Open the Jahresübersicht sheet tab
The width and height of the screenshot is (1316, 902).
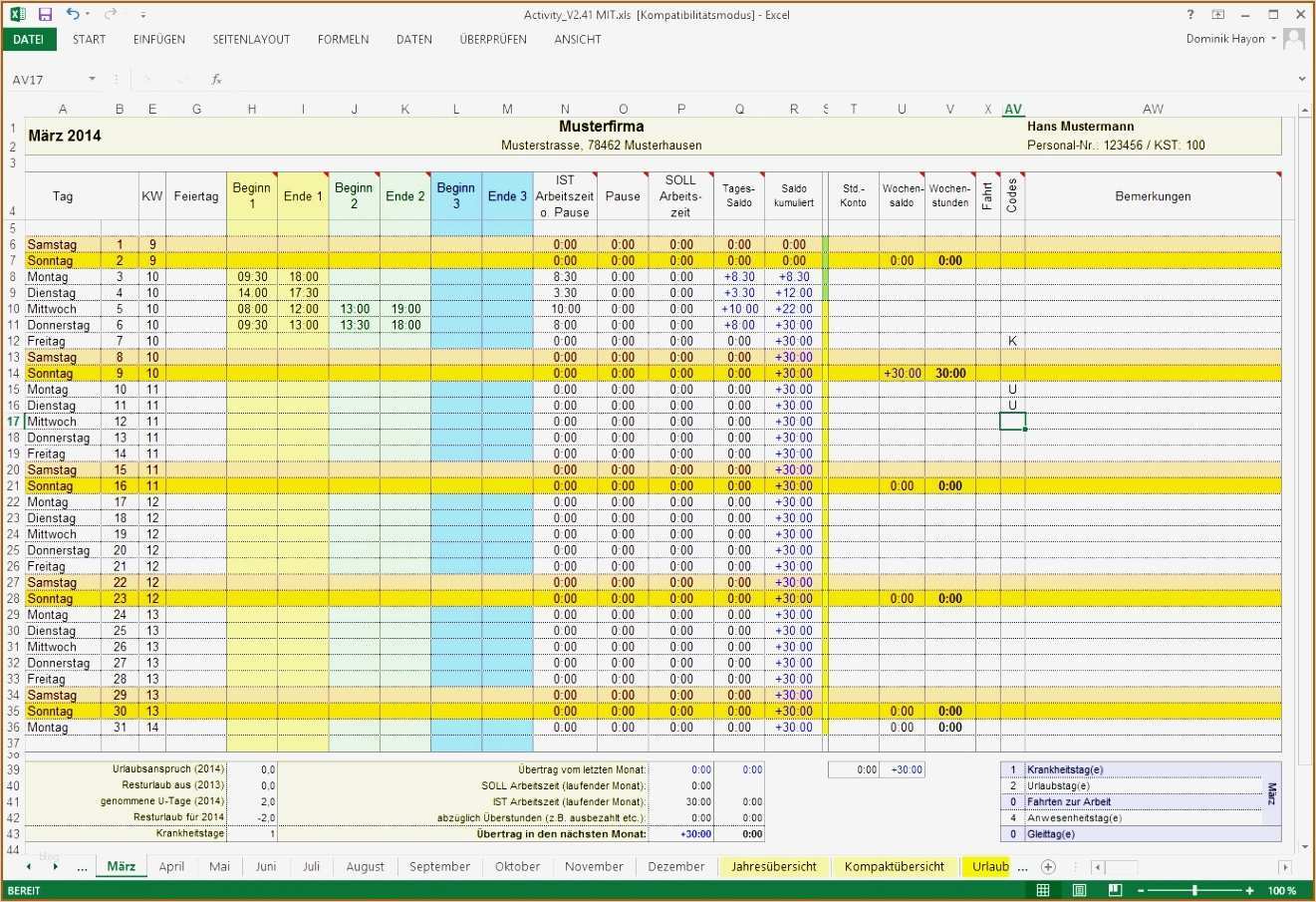[774, 866]
